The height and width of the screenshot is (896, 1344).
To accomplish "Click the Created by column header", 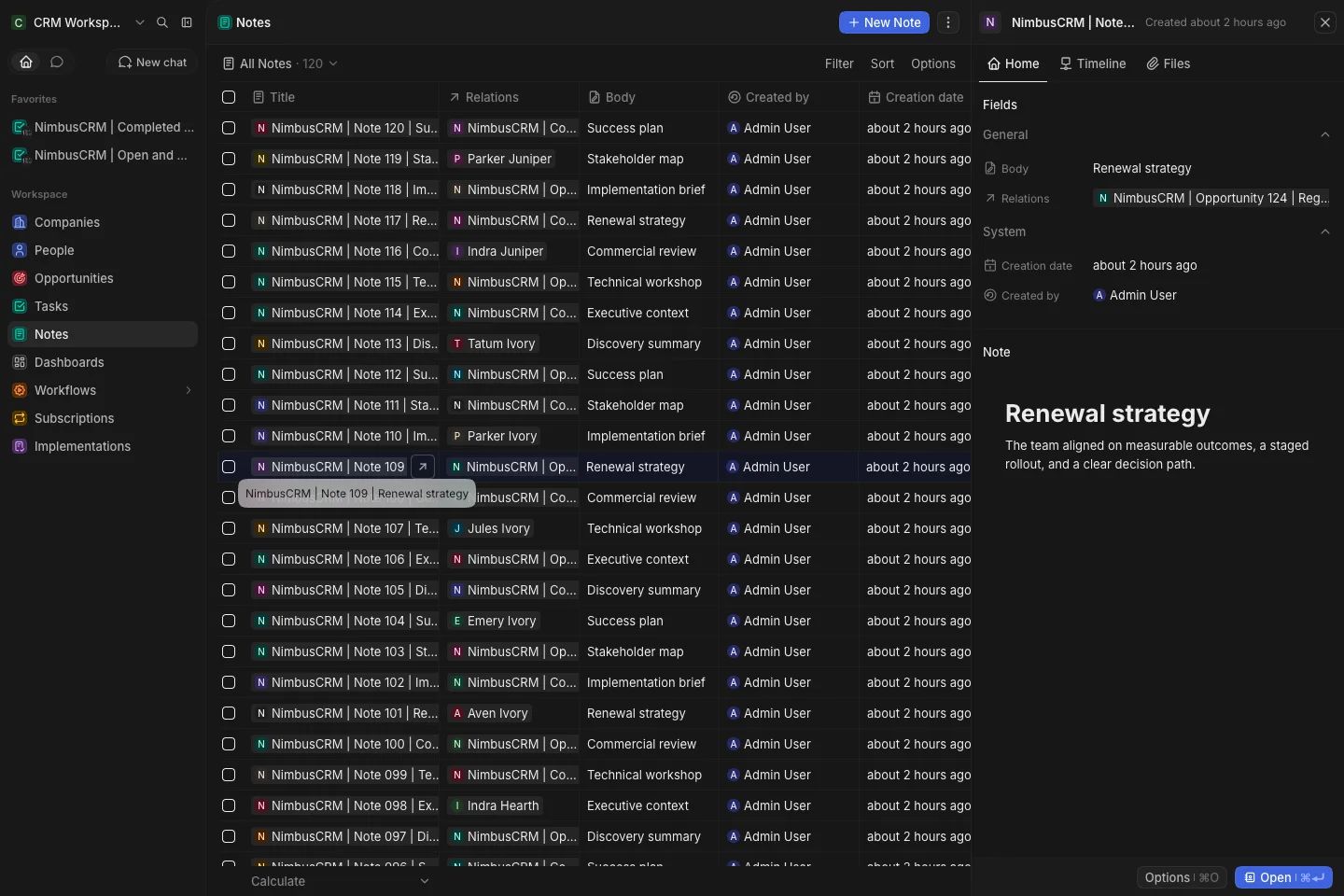I will 790,97.
